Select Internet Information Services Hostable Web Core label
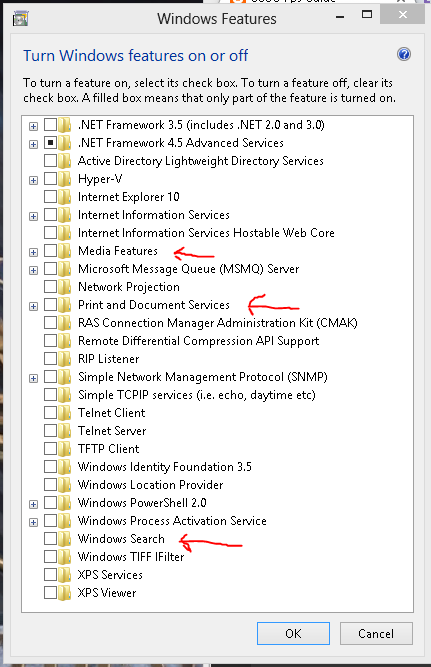The image size is (431, 667). point(206,233)
